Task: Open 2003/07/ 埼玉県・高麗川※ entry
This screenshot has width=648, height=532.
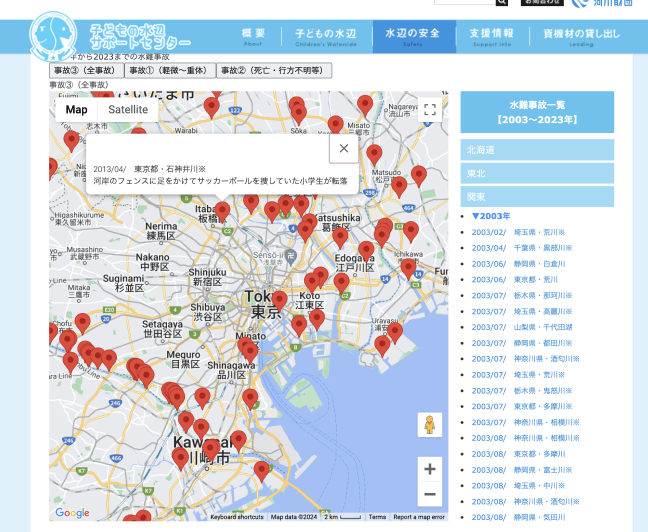Action: 522,311
